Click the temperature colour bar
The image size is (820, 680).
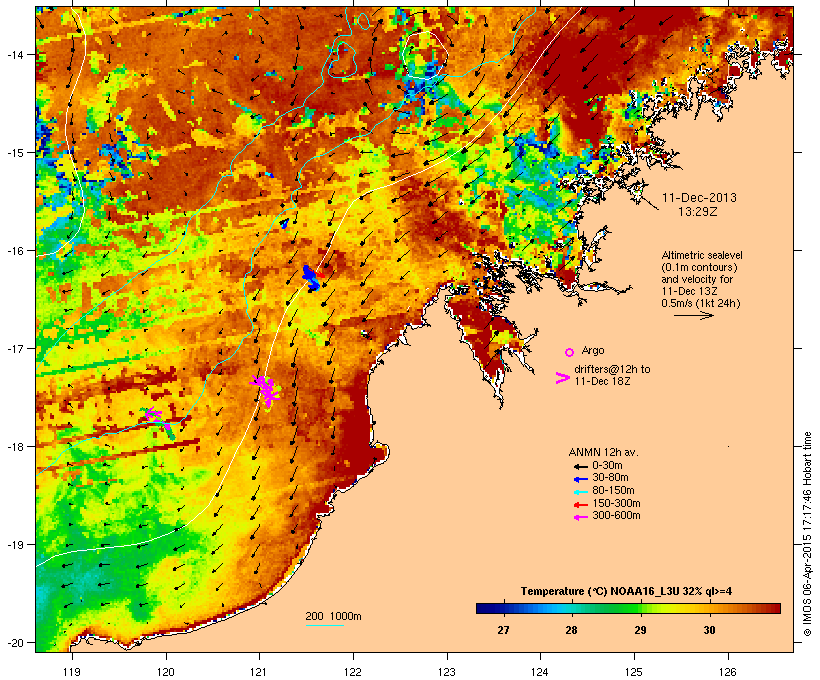(628, 608)
